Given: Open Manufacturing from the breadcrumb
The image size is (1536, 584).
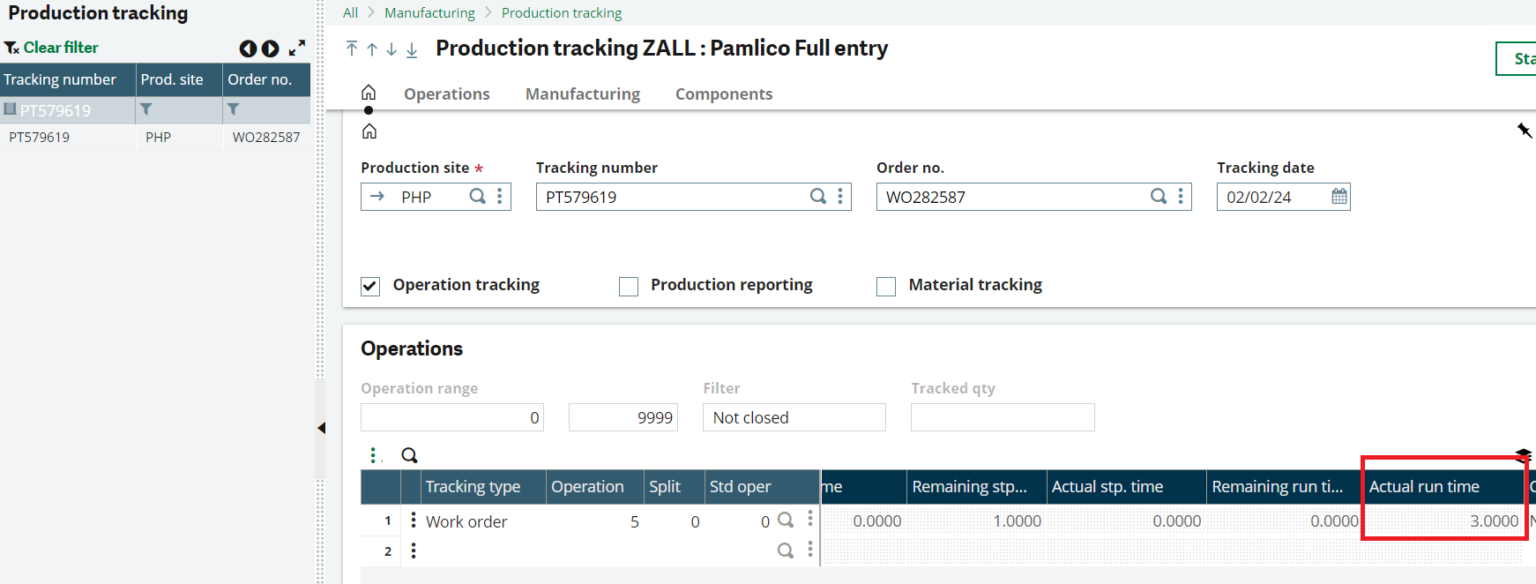Looking at the screenshot, I should [x=429, y=12].
